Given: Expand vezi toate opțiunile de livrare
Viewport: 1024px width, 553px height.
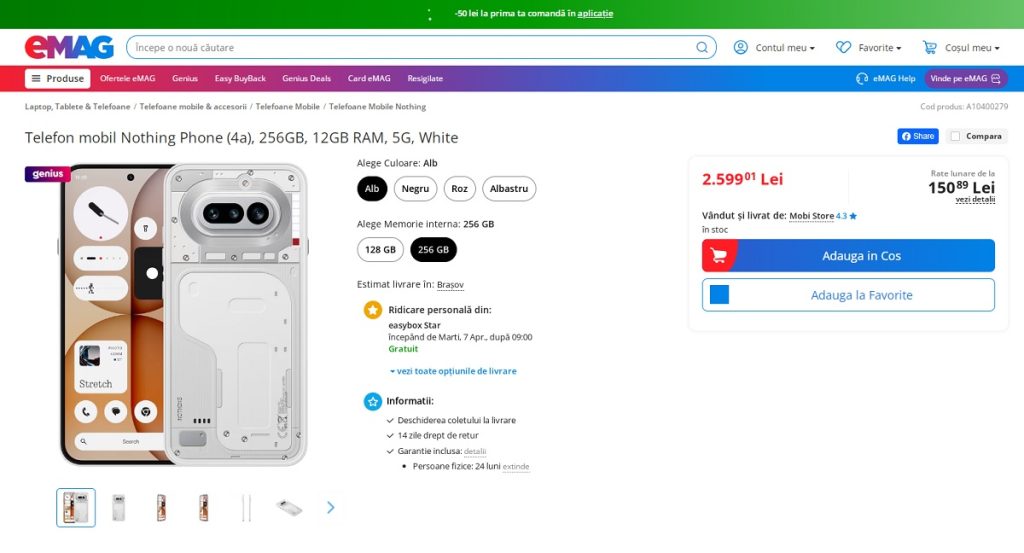Looking at the screenshot, I should coord(453,371).
